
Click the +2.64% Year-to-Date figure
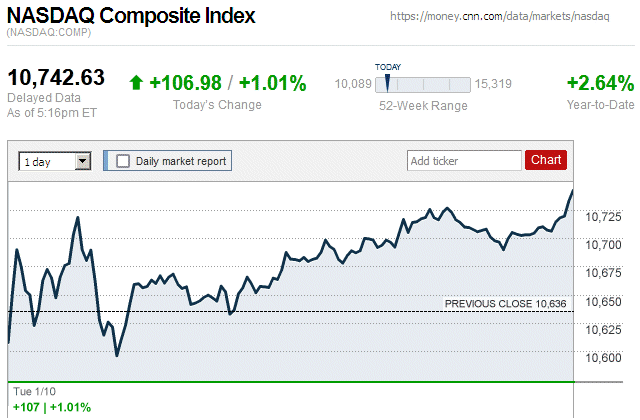(600, 83)
